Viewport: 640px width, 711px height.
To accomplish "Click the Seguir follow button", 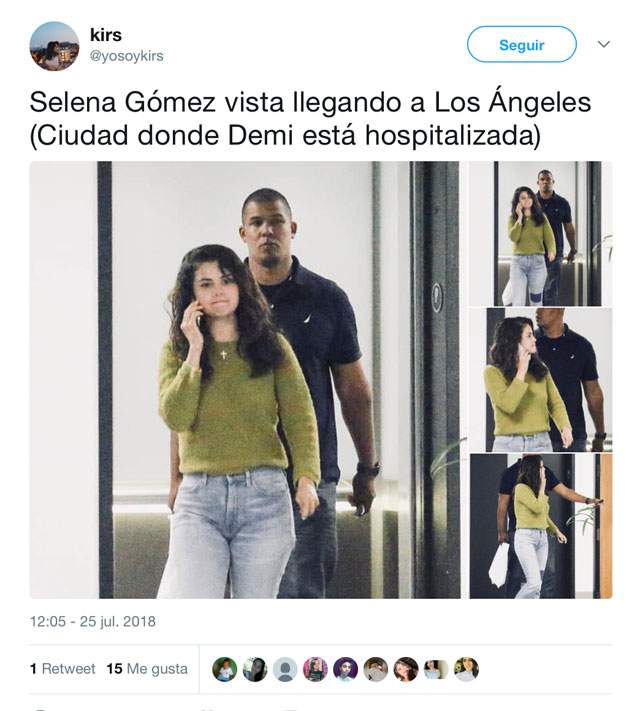I will pos(522,44).
